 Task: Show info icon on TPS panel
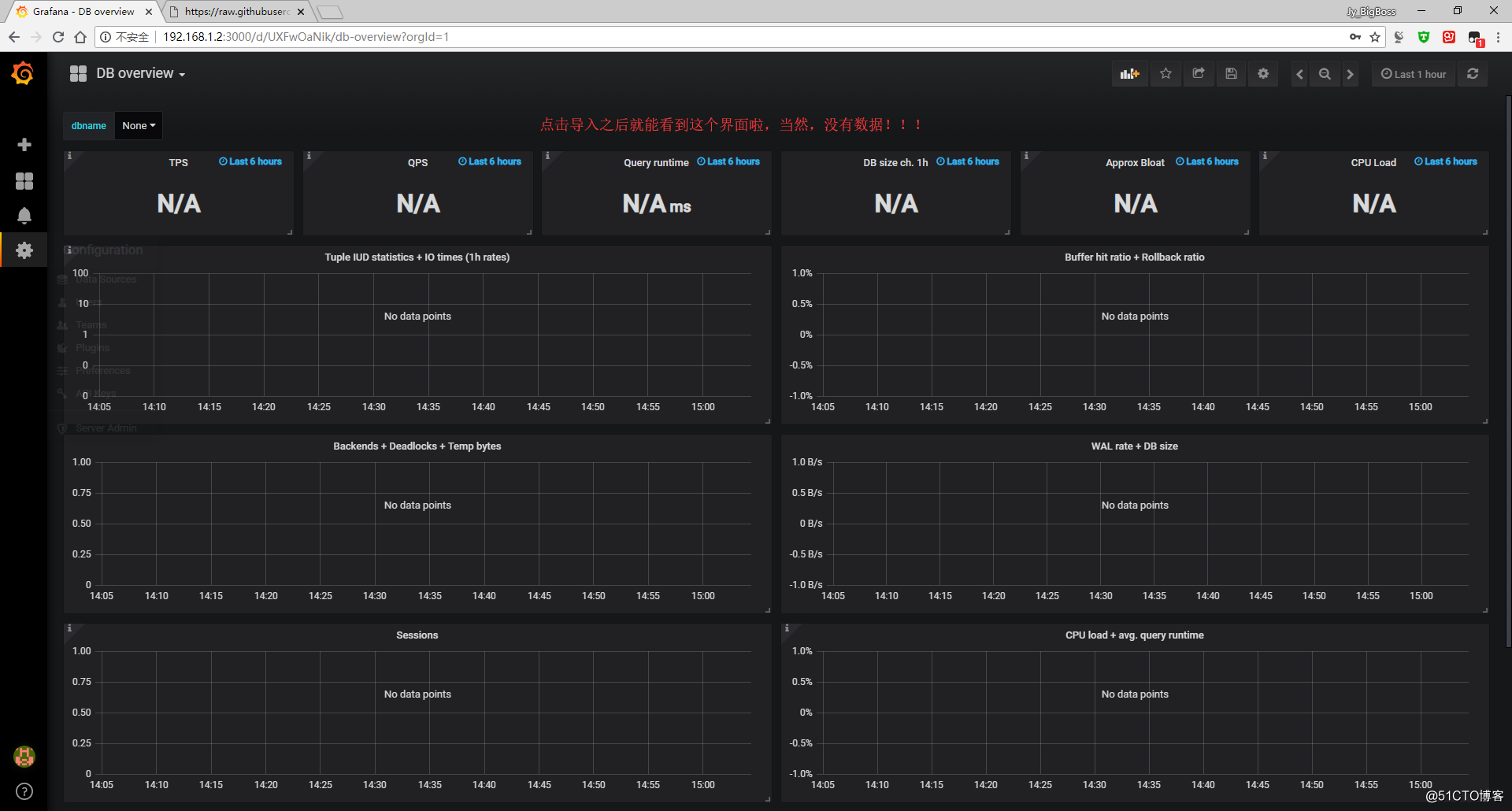(69, 156)
